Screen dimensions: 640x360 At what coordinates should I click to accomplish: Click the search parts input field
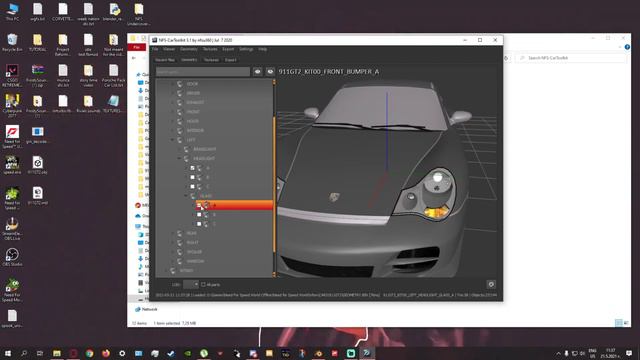coord(203,71)
